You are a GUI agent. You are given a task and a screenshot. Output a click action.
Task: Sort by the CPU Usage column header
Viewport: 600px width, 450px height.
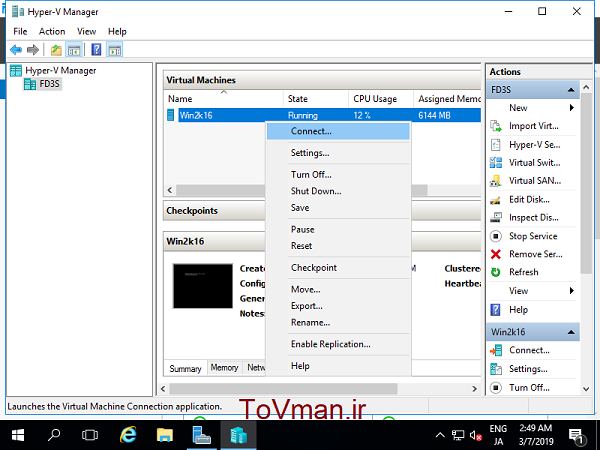(x=381, y=99)
